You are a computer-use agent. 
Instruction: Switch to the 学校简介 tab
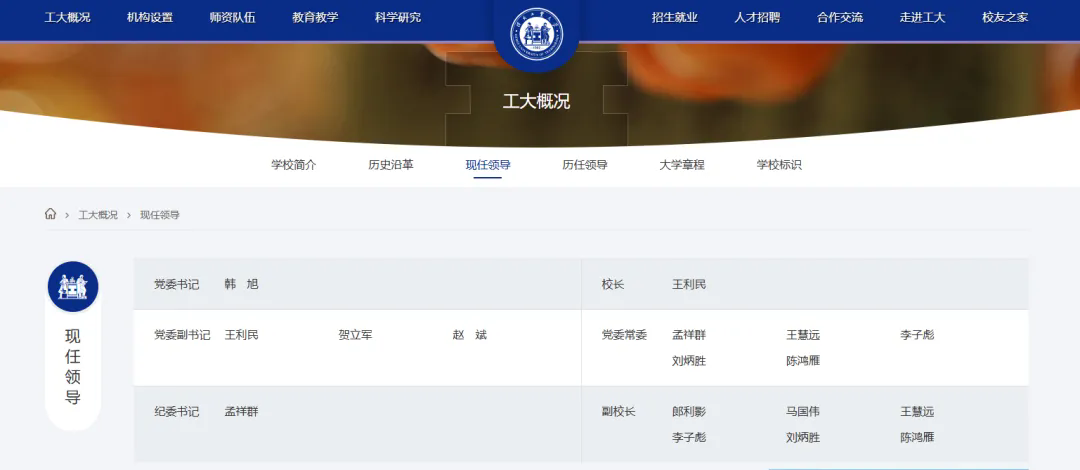click(294, 165)
